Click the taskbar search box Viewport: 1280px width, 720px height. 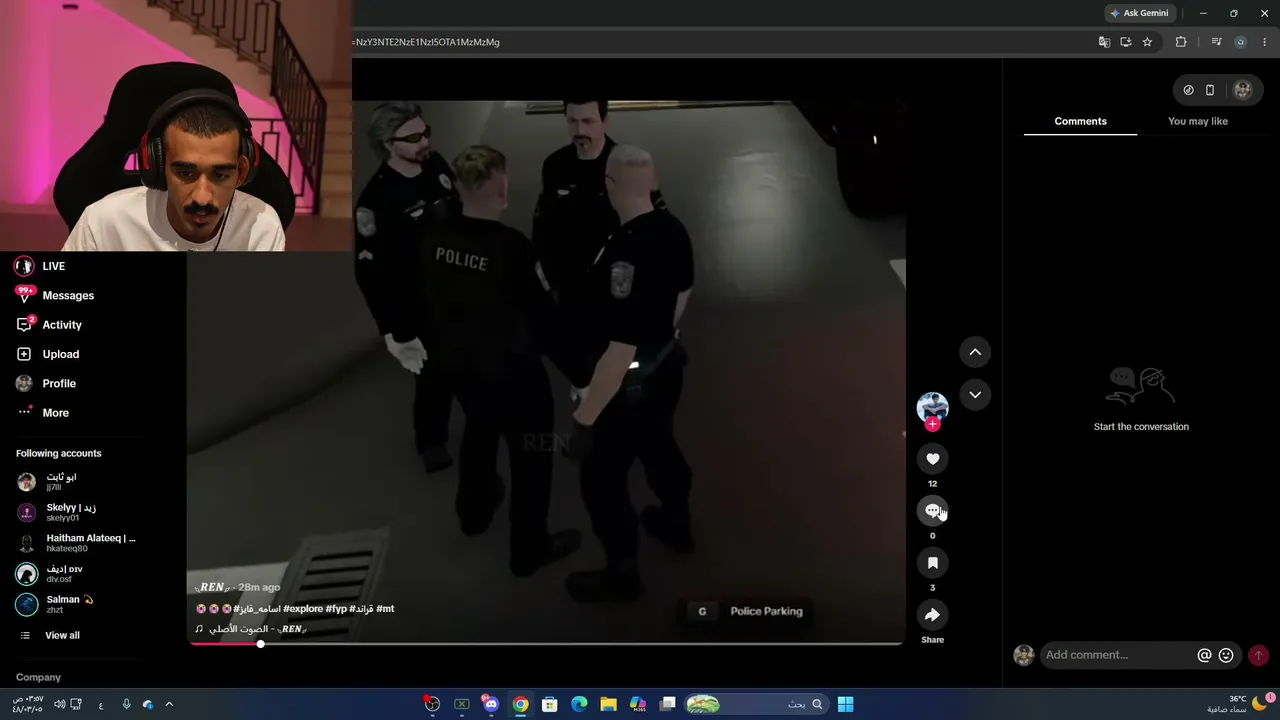click(756, 704)
